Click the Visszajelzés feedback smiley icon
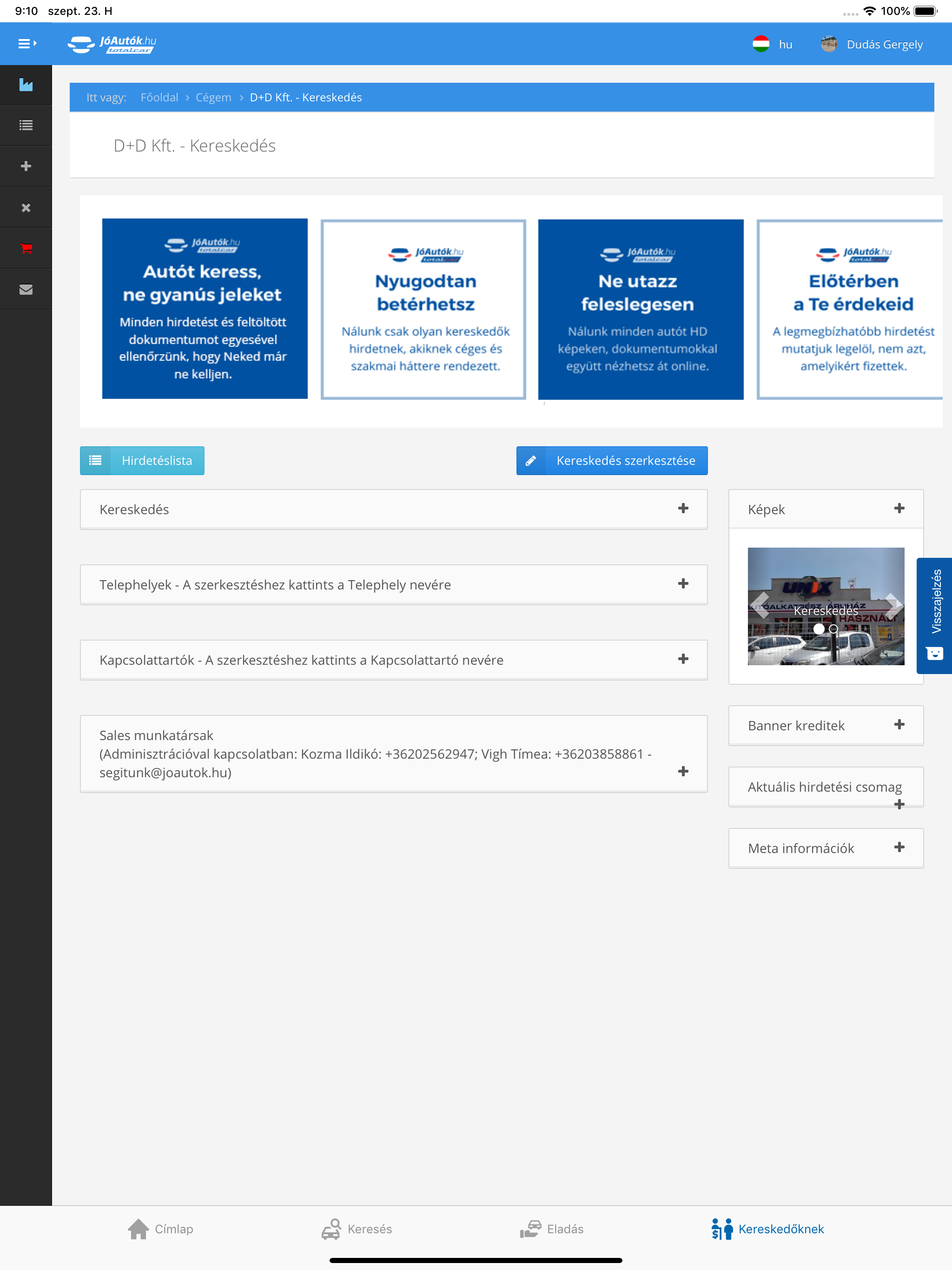The width and height of the screenshot is (952, 1270). pos(935,654)
